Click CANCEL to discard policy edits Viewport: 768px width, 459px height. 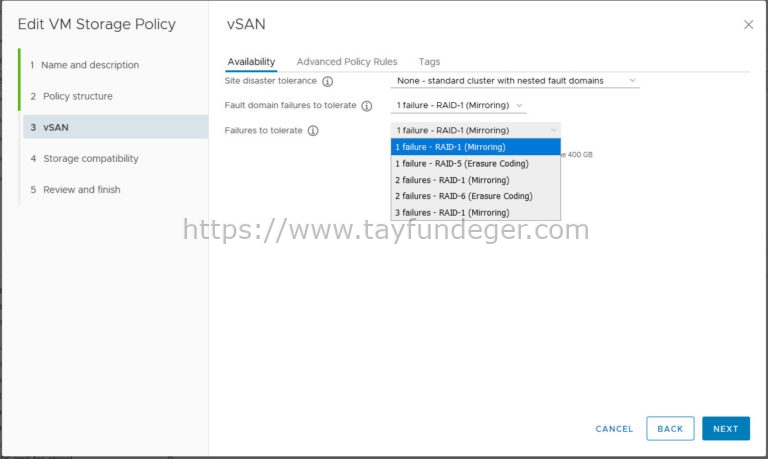[x=614, y=429]
